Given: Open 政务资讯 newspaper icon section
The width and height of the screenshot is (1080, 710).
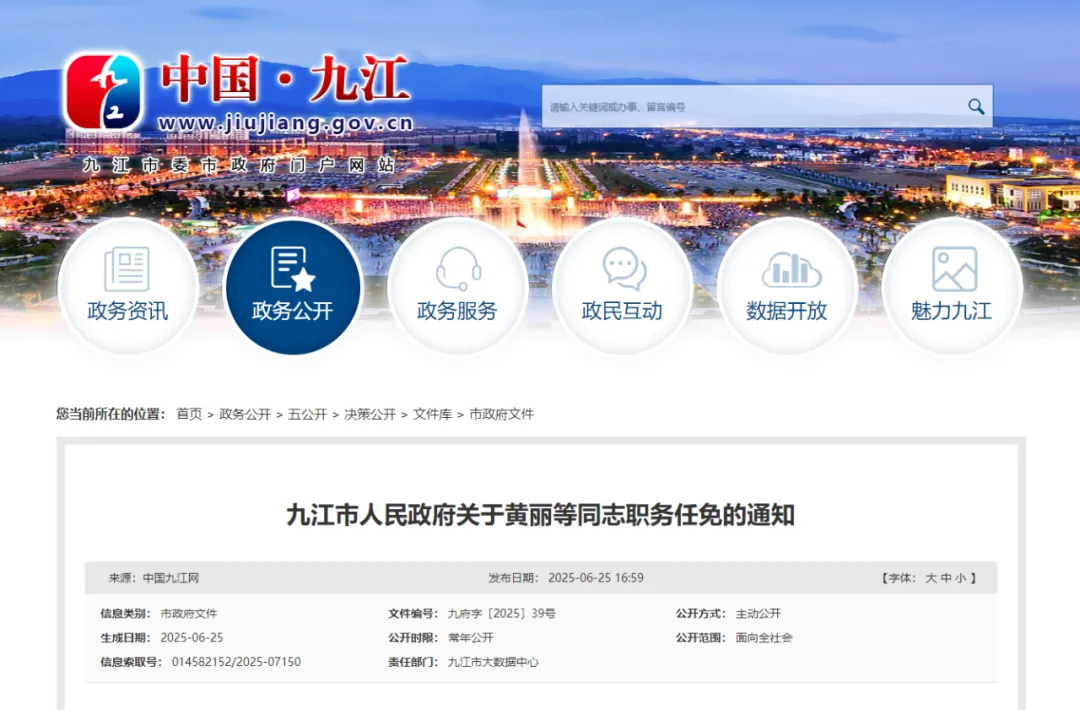Looking at the screenshot, I should pos(128,286).
